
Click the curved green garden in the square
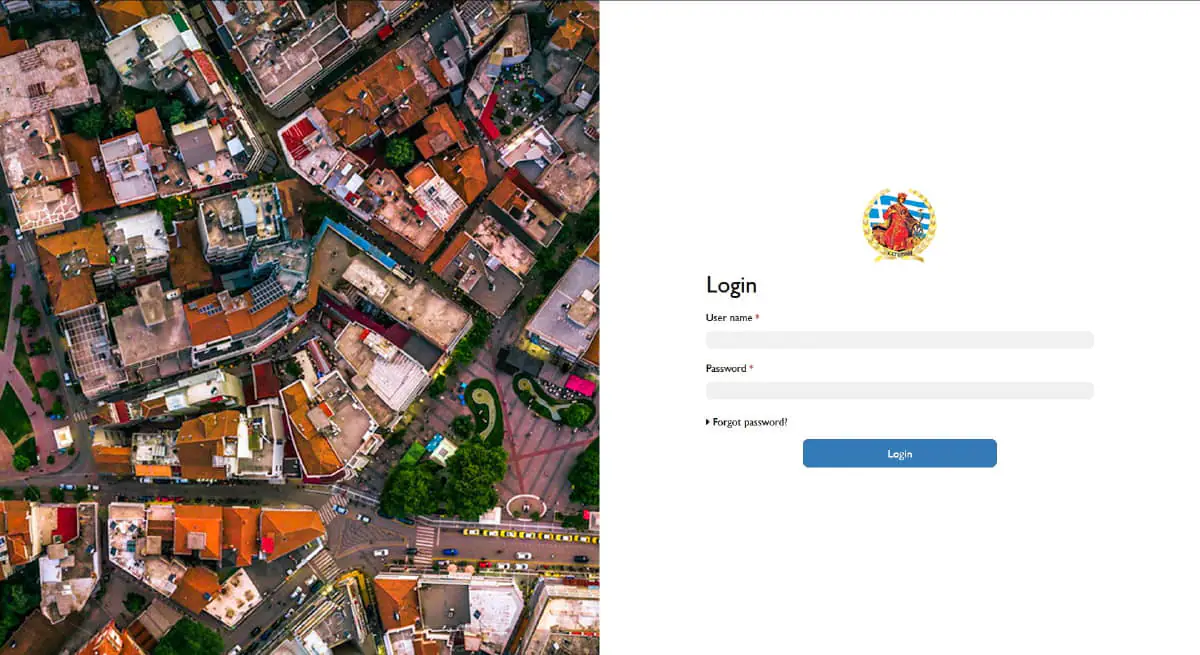click(484, 408)
